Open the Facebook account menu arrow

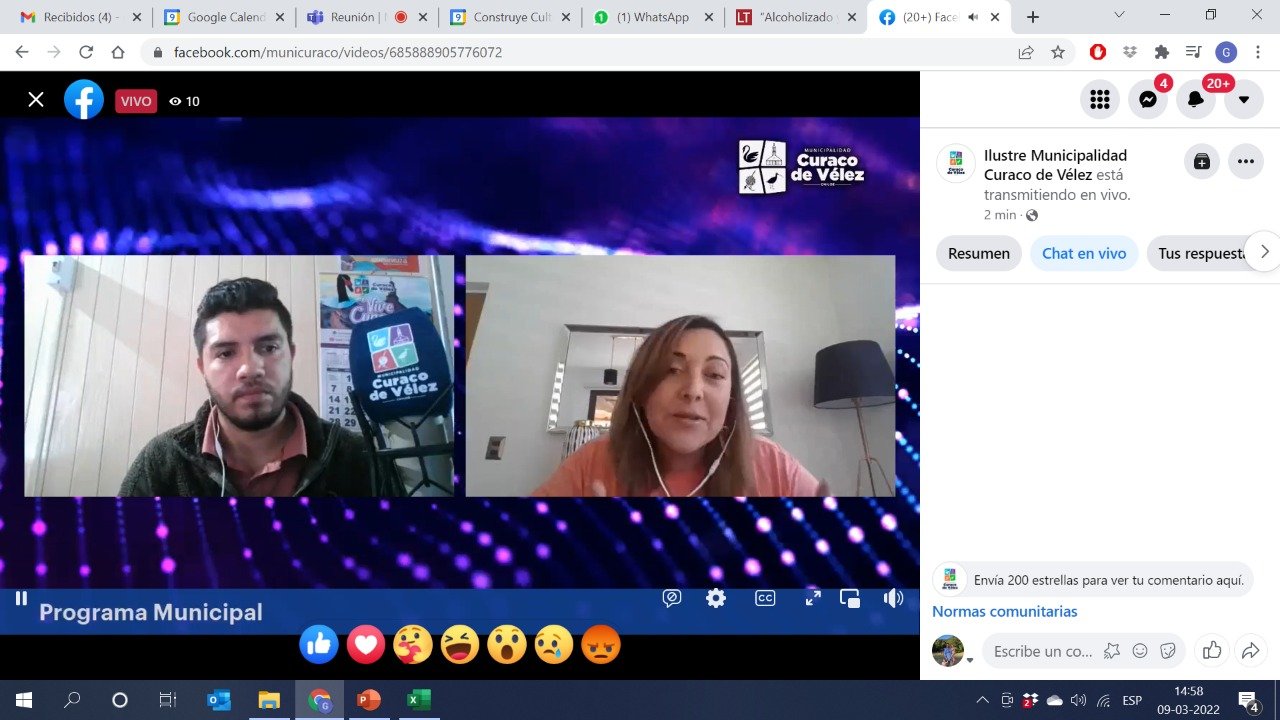click(x=1243, y=99)
